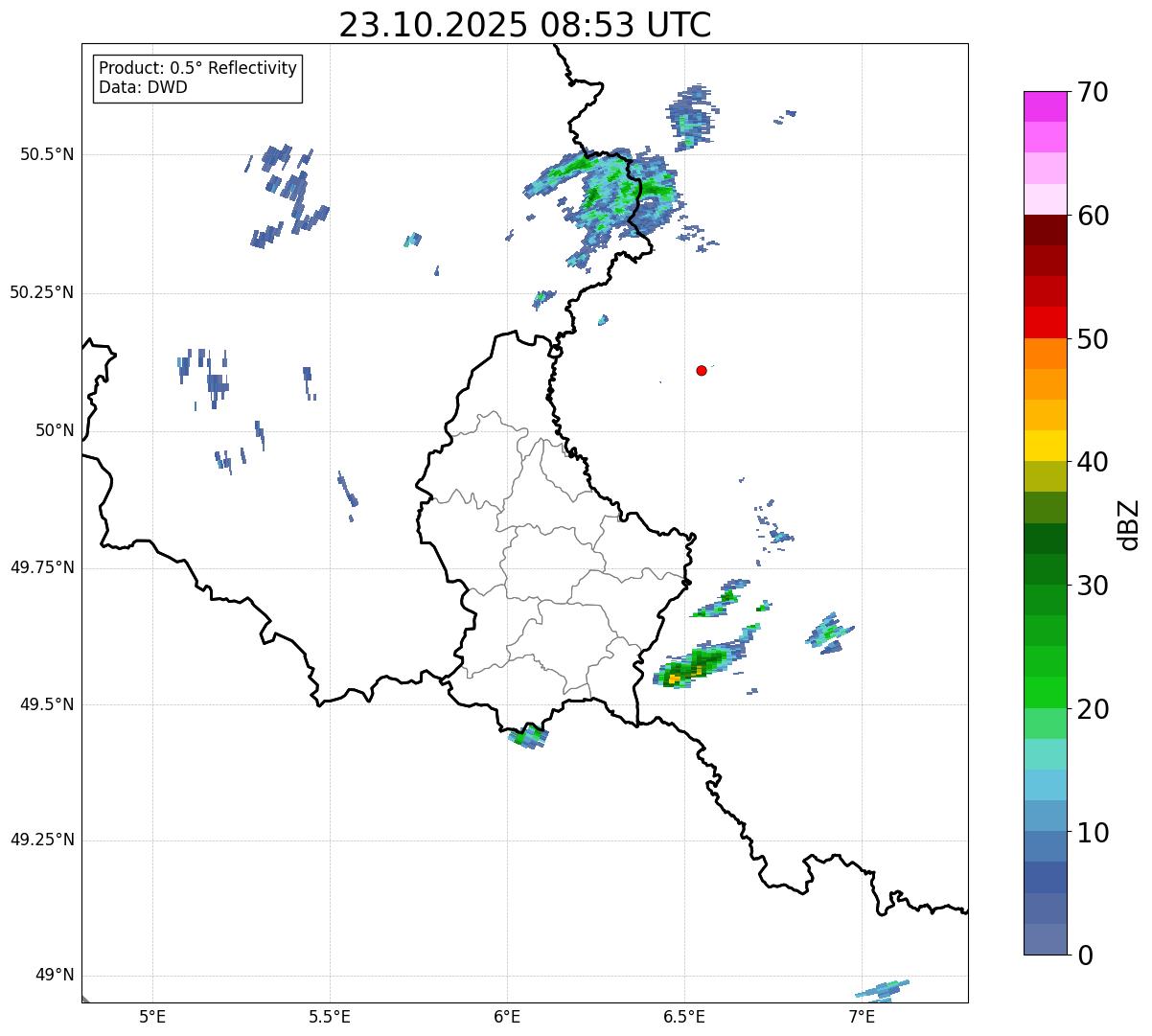The width and height of the screenshot is (1152, 1036).
Task: Click the 49.25°N latitude label
Action: [x=42, y=840]
